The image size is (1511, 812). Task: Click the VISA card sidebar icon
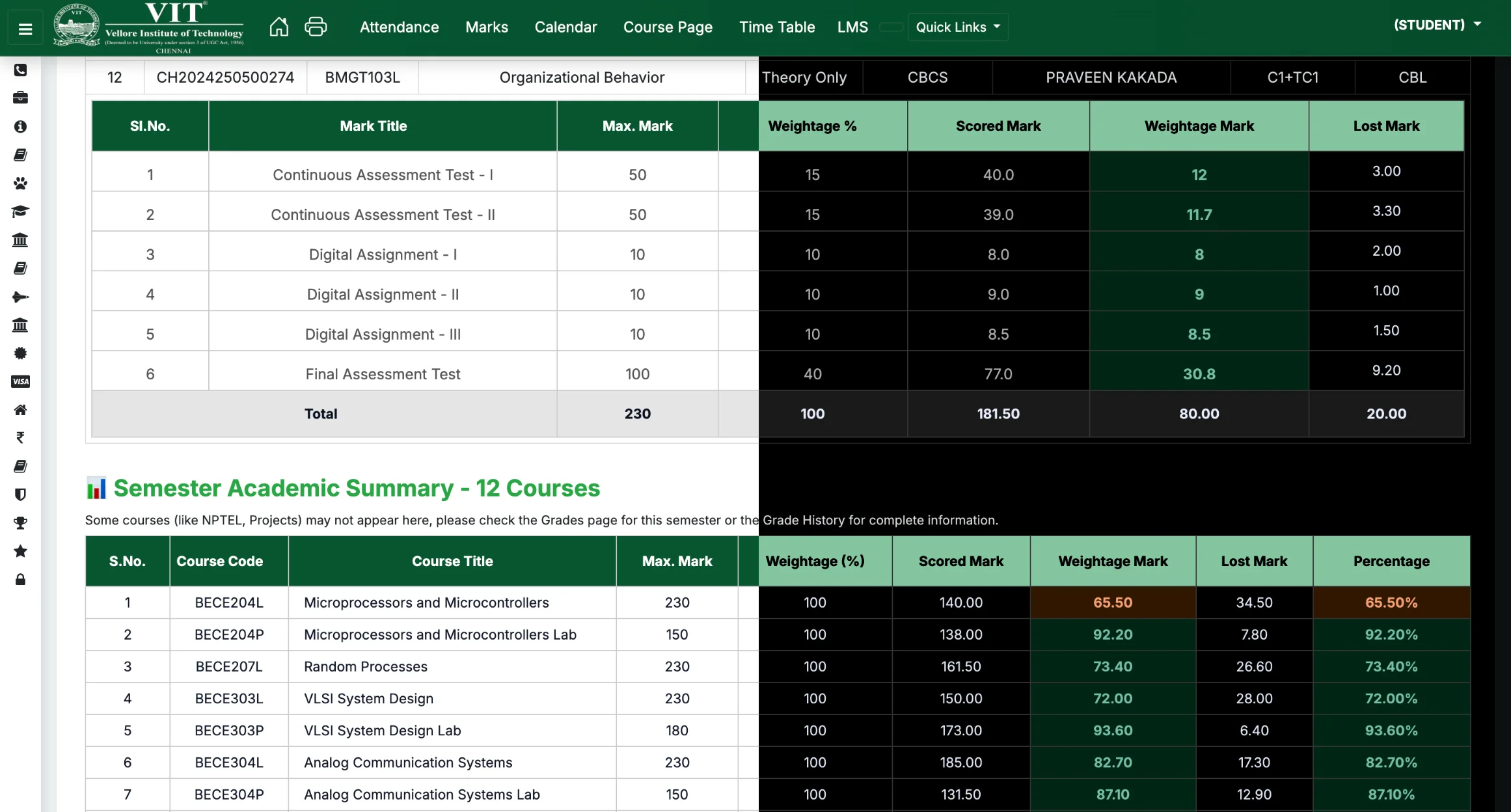pyautogui.click(x=20, y=381)
